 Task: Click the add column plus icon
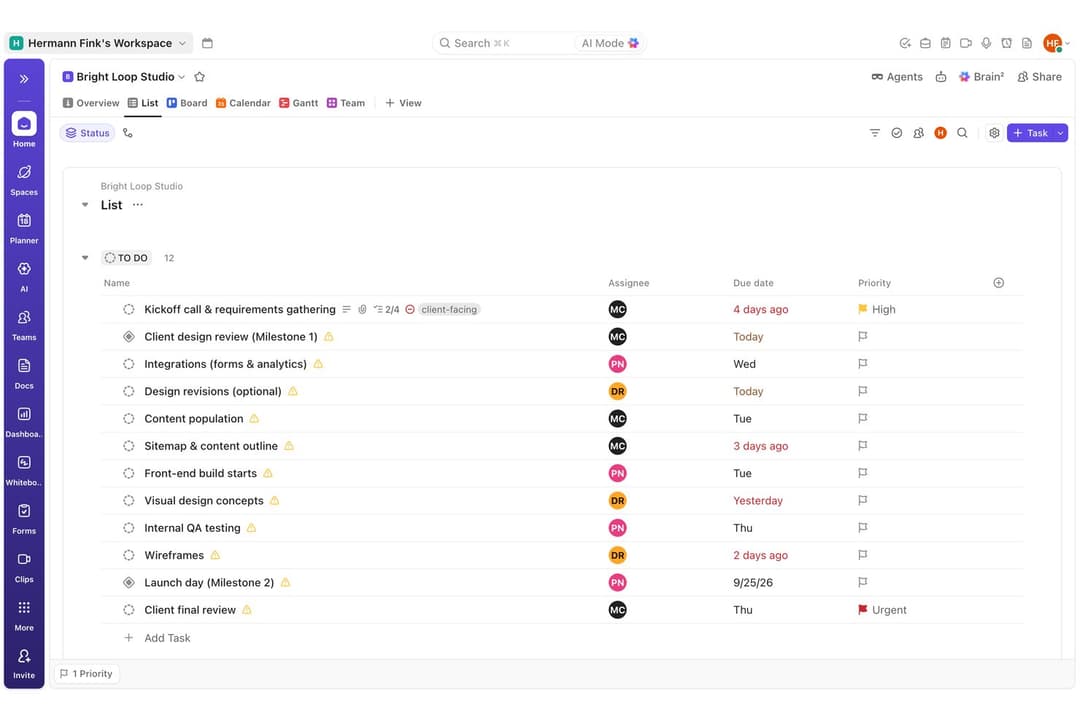tap(999, 282)
